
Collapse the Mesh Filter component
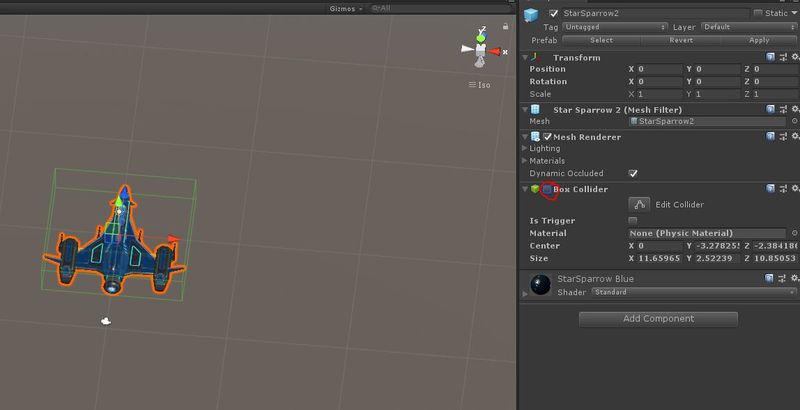tap(525, 110)
